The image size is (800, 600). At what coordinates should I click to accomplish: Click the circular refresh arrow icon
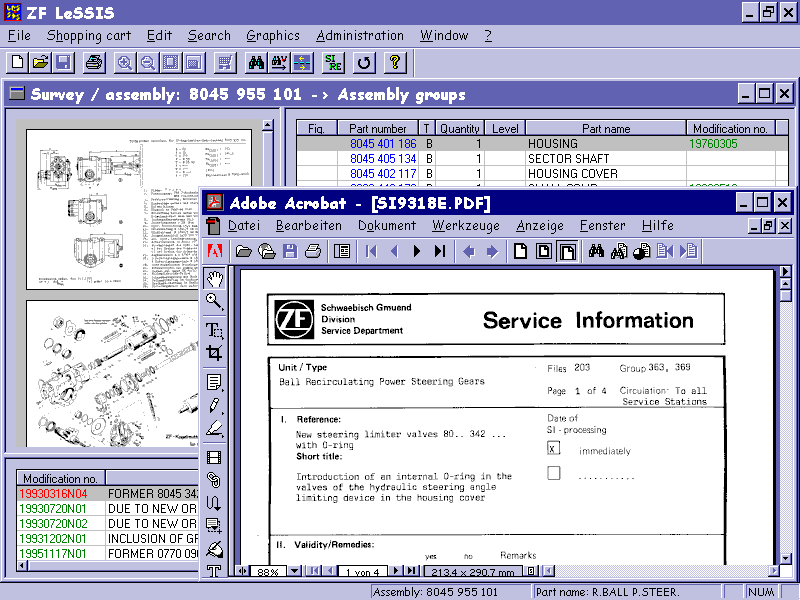click(364, 63)
